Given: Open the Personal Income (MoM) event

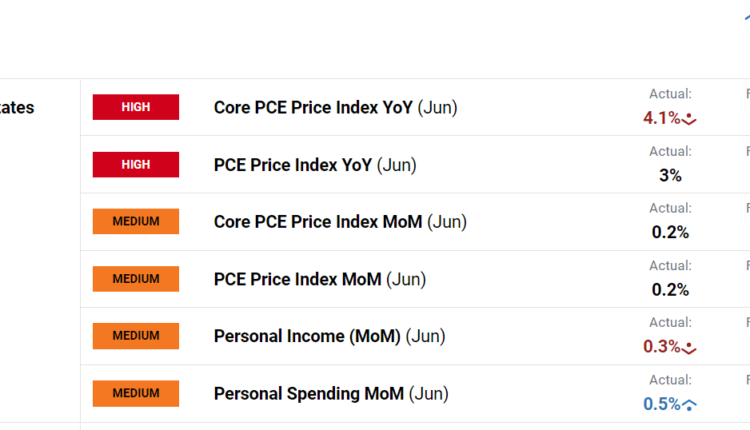Looking at the screenshot, I should (329, 336).
